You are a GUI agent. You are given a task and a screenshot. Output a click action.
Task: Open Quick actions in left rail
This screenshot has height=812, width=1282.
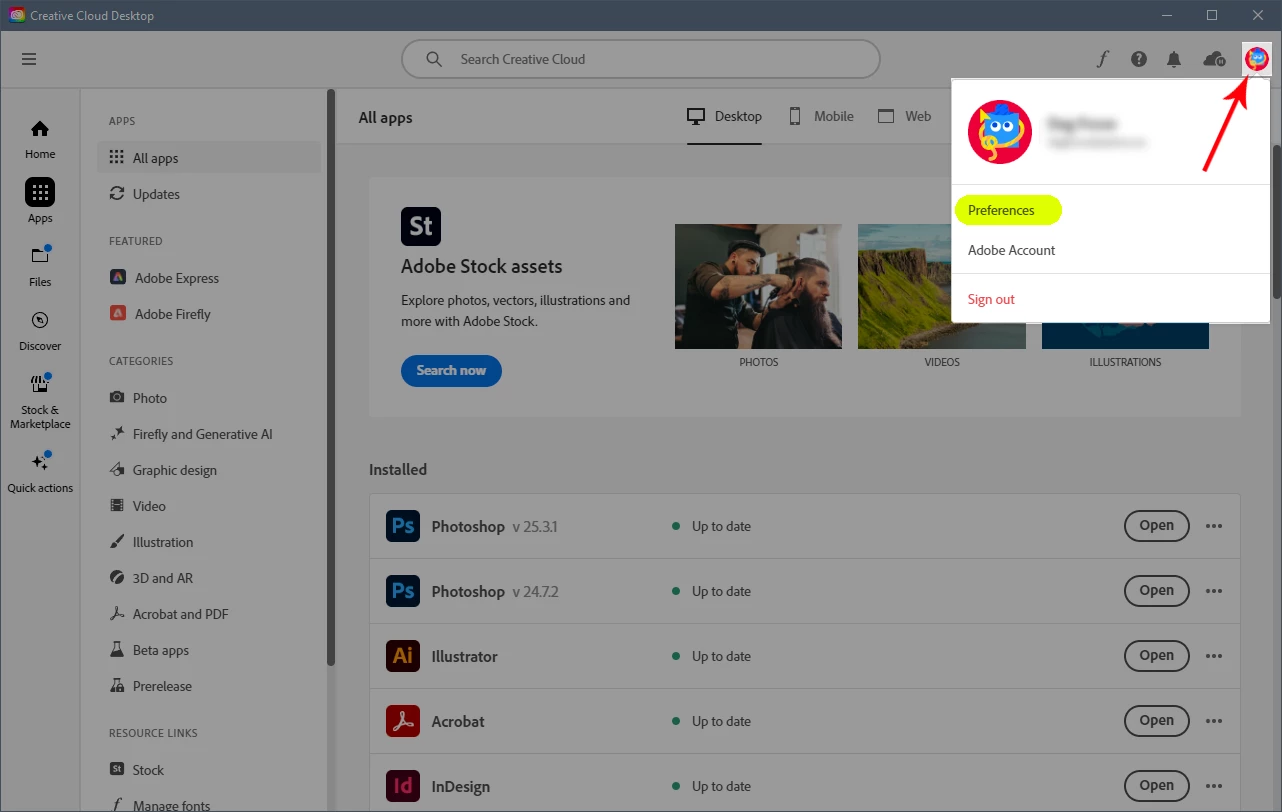[40, 473]
